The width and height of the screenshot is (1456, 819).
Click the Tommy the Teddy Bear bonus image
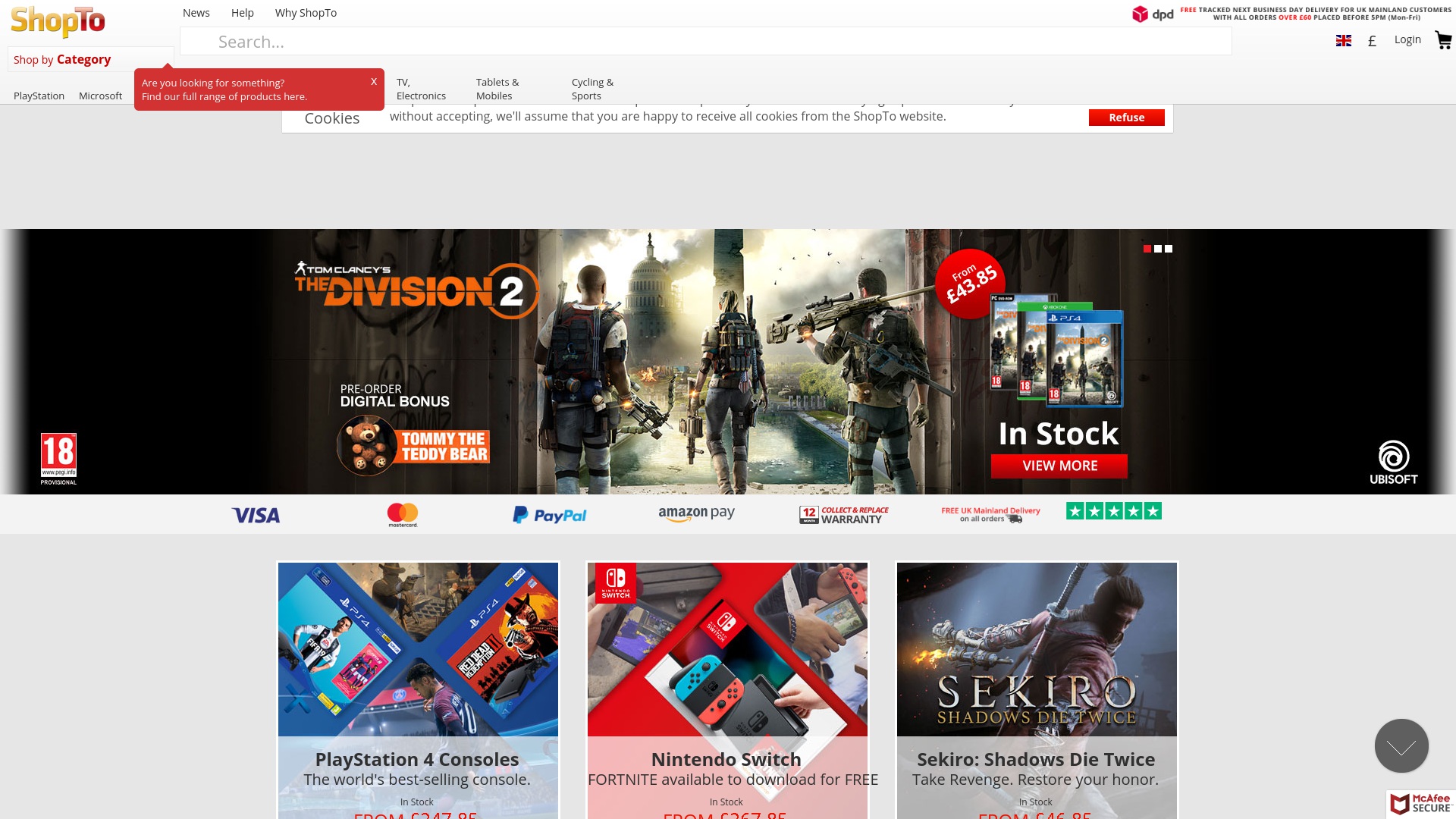coord(413,446)
